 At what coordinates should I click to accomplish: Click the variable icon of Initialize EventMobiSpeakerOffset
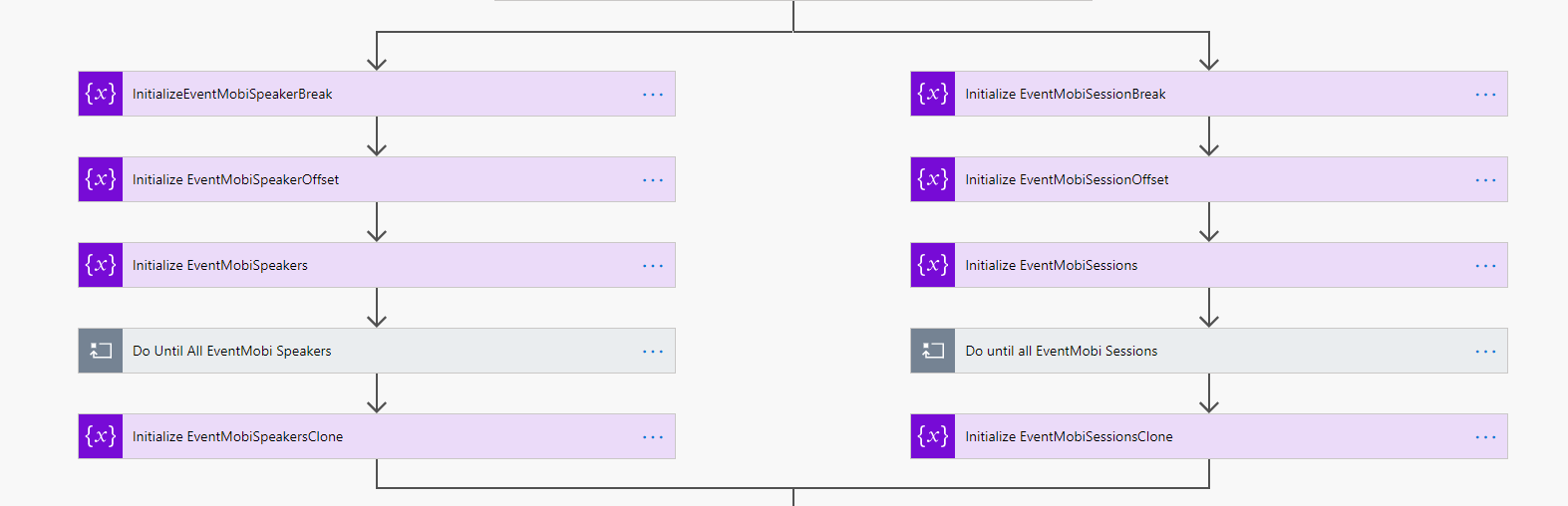point(101,179)
